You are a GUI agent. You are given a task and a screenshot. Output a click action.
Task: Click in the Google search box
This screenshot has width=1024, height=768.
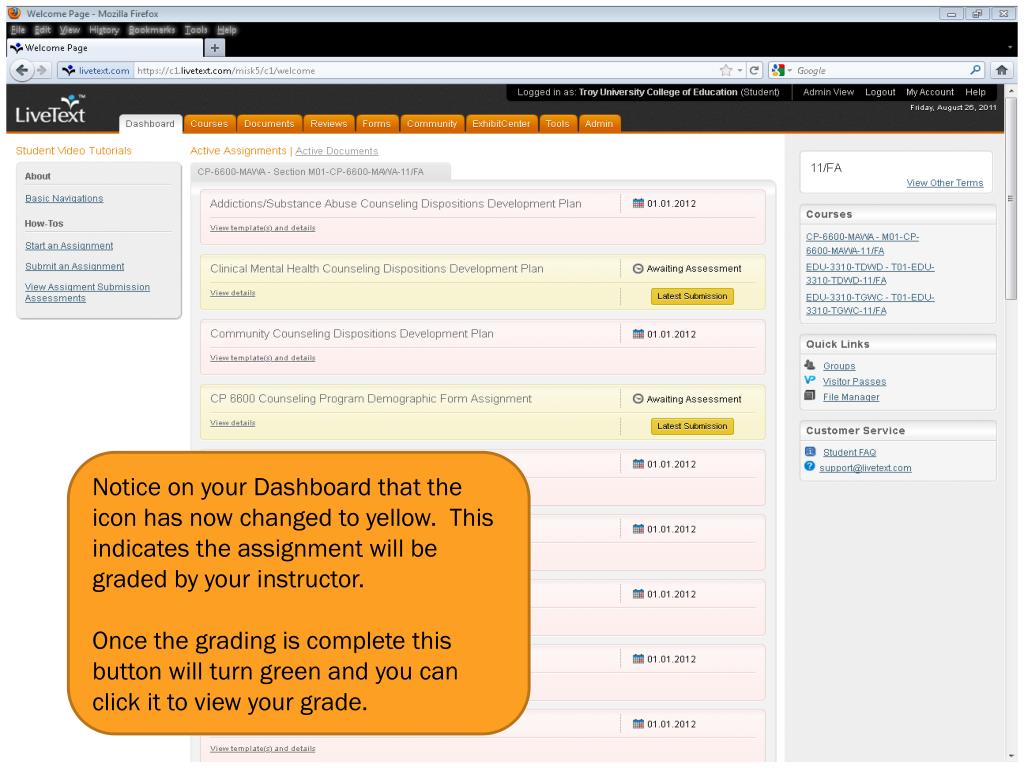pyautogui.click(x=880, y=70)
